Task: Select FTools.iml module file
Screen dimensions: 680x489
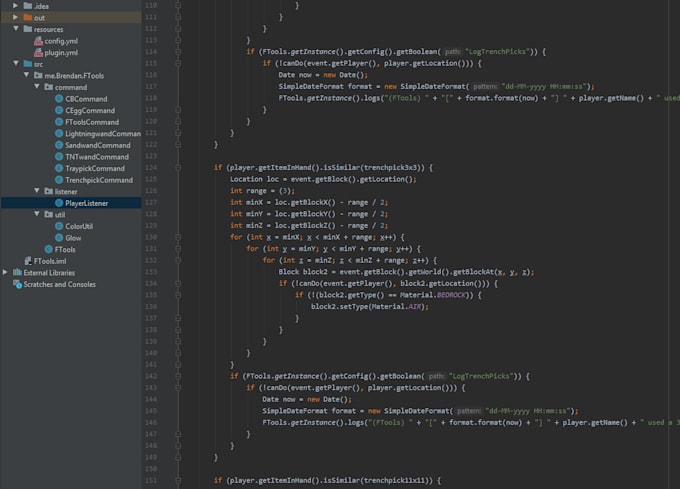Action: 50,261
